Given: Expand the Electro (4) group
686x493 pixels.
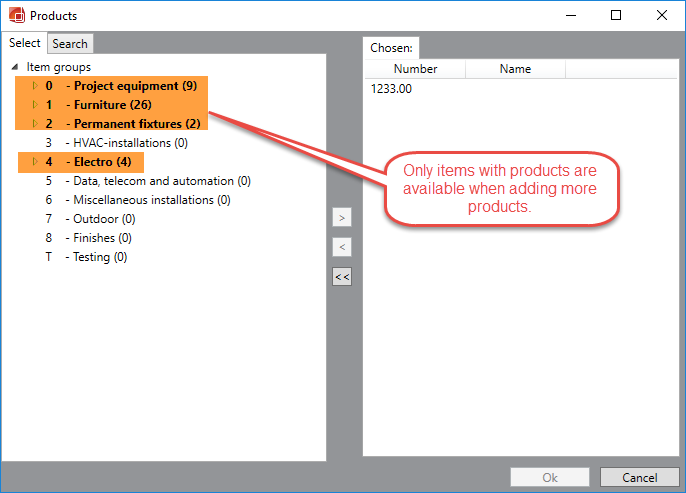Looking at the screenshot, I should tap(35, 162).
